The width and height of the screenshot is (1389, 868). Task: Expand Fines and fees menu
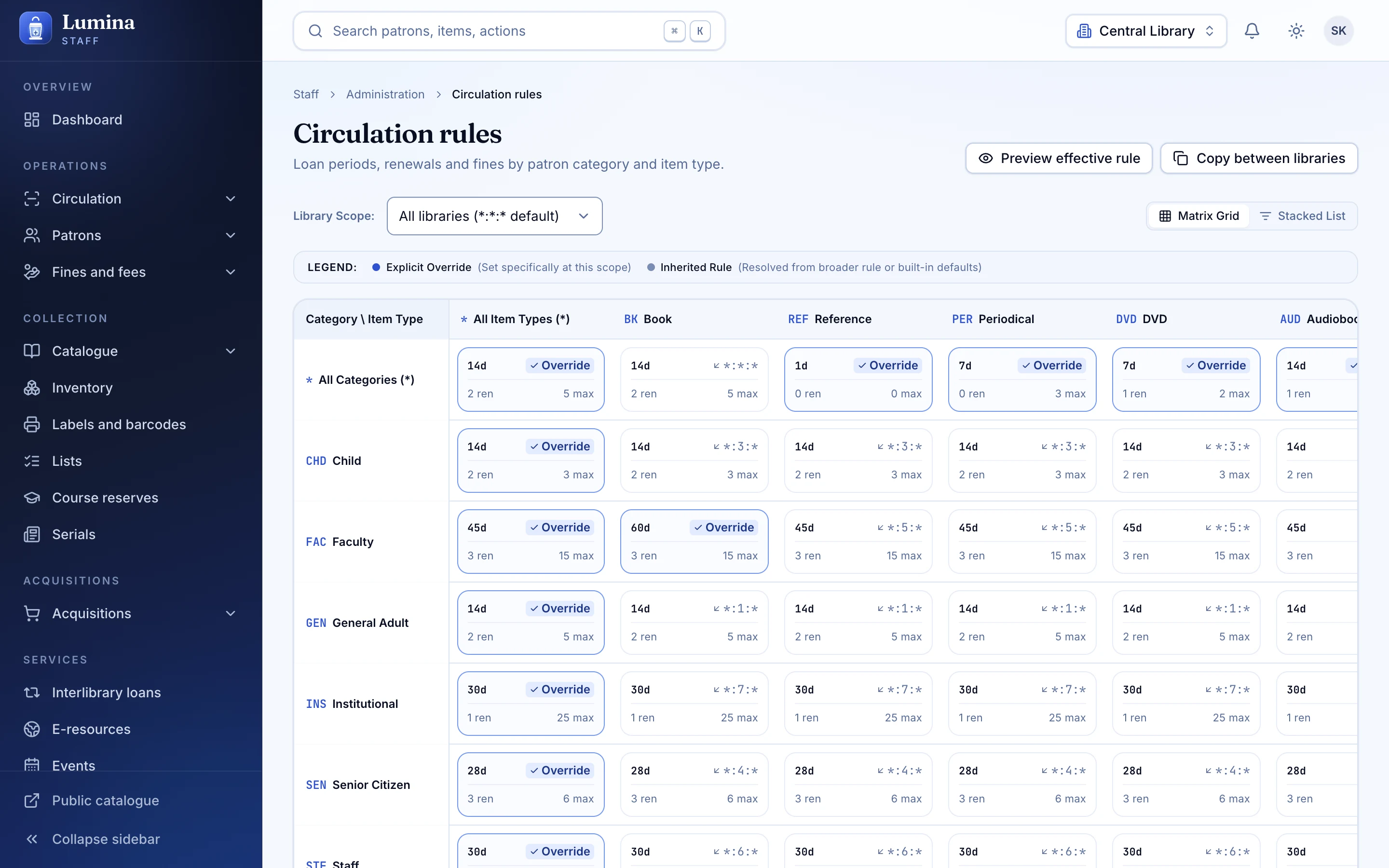pyautogui.click(x=131, y=272)
